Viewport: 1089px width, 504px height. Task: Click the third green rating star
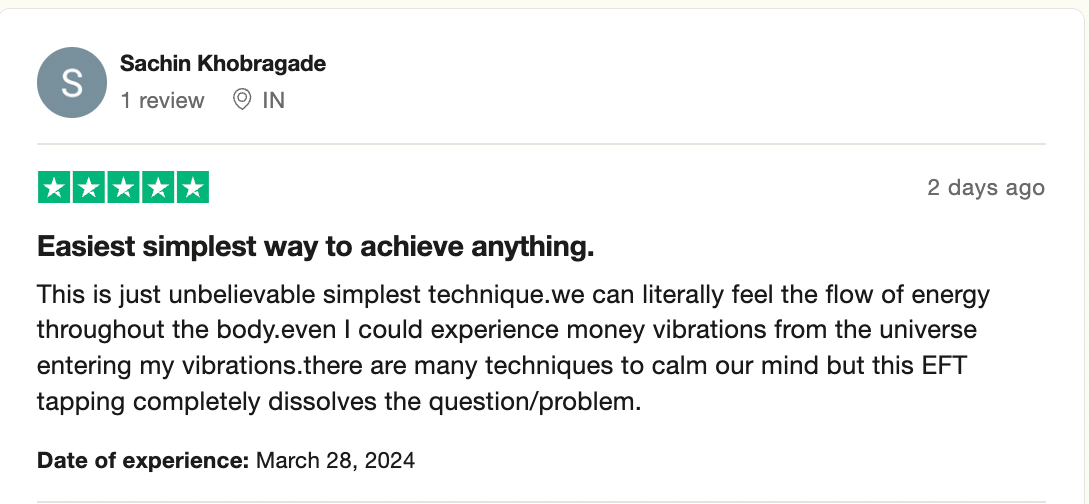(x=123, y=187)
